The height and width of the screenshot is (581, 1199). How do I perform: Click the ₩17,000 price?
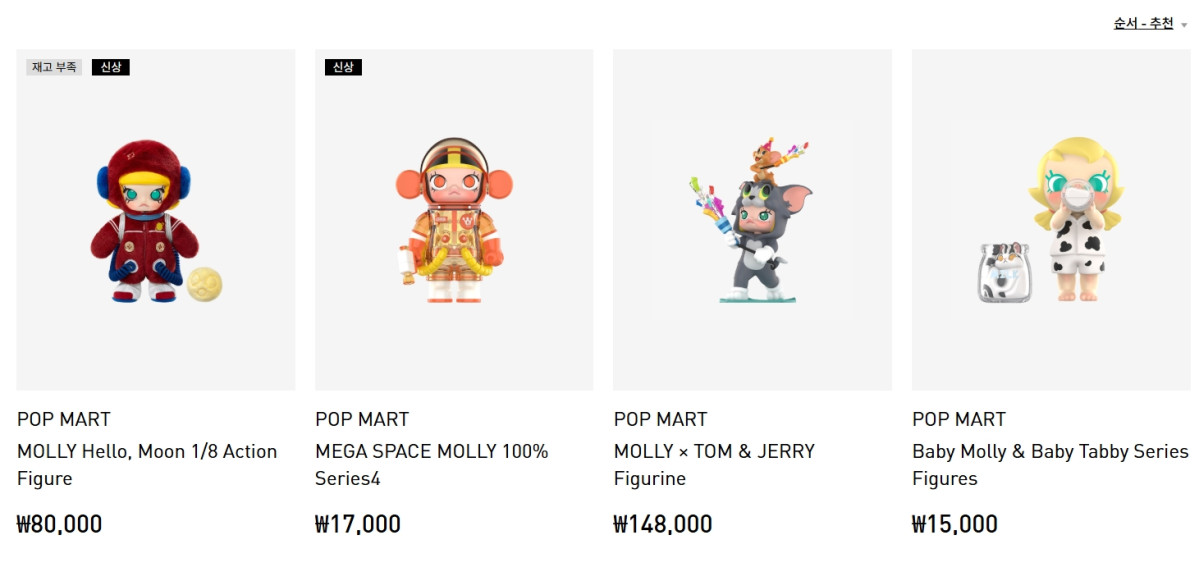click(x=358, y=524)
